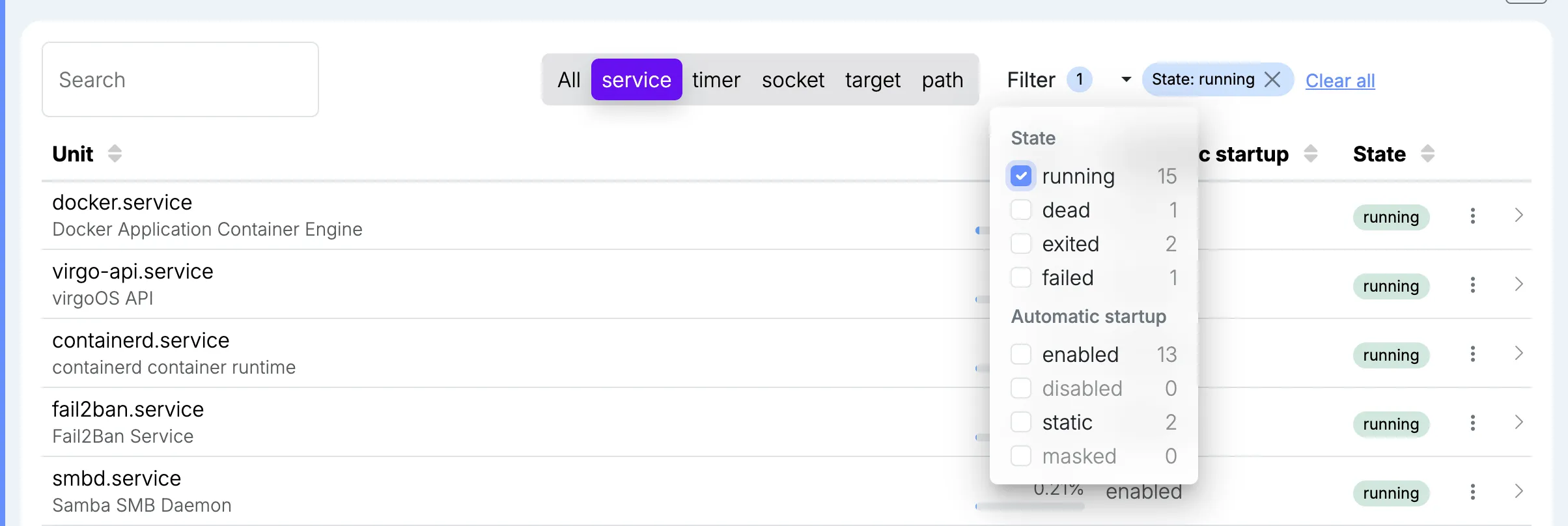Click running badge in smbd.service row
The image size is (1568, 526).
pos(1391,493)
